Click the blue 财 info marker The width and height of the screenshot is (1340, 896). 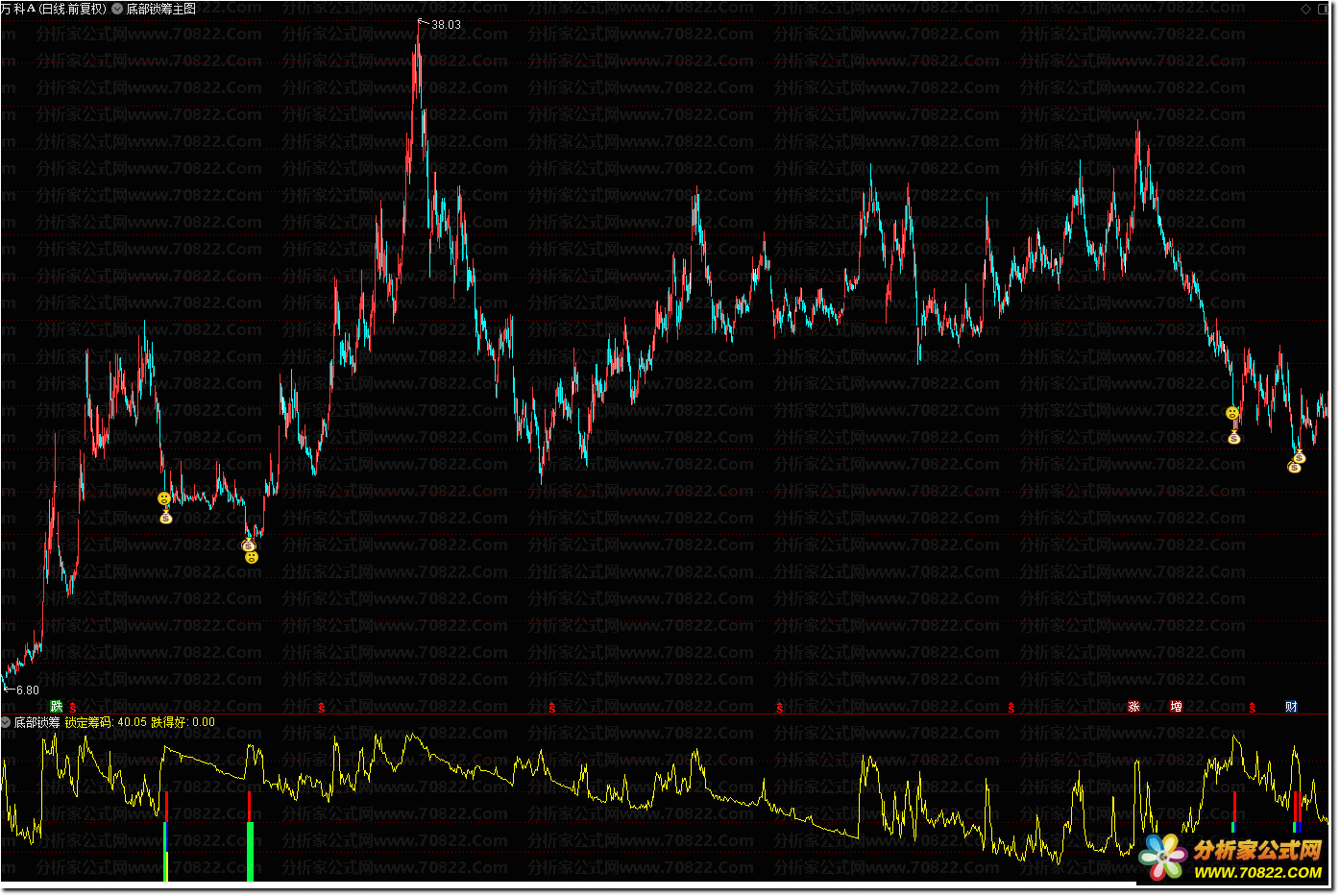coord(1291,707)
